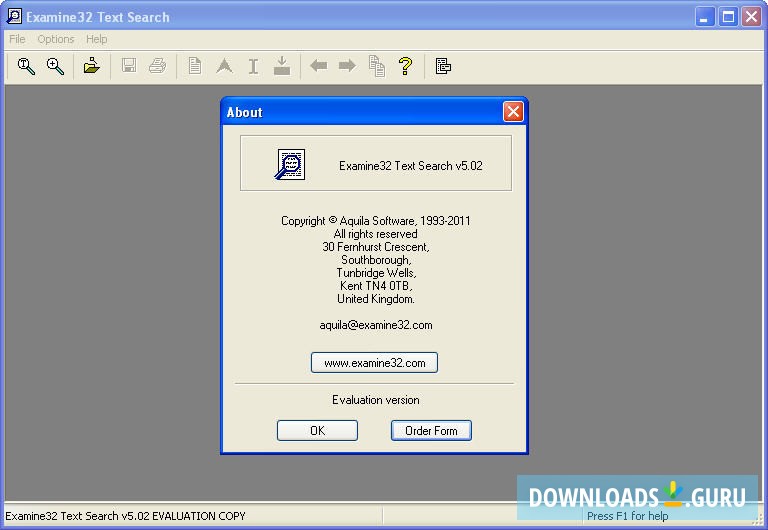768x530 pixels.
Task: Click the 'United Kingdom.' line
Action: click(x=376, y=299)
